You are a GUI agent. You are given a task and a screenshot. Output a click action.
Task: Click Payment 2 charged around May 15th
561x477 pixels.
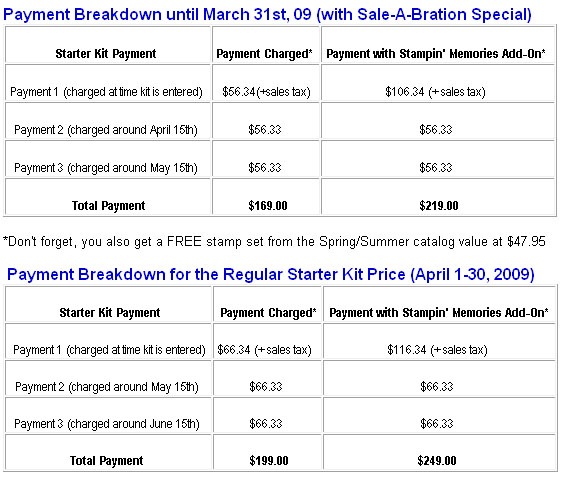point(107,387)
